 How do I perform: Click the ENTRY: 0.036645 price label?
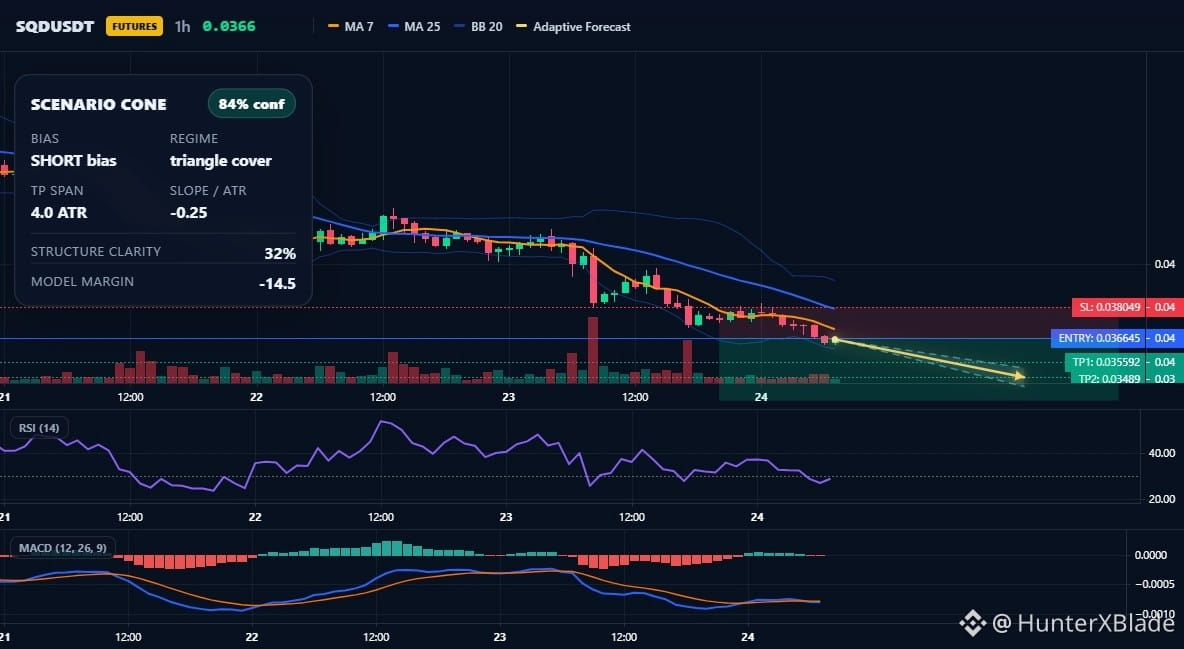[x=1099, y=338]
